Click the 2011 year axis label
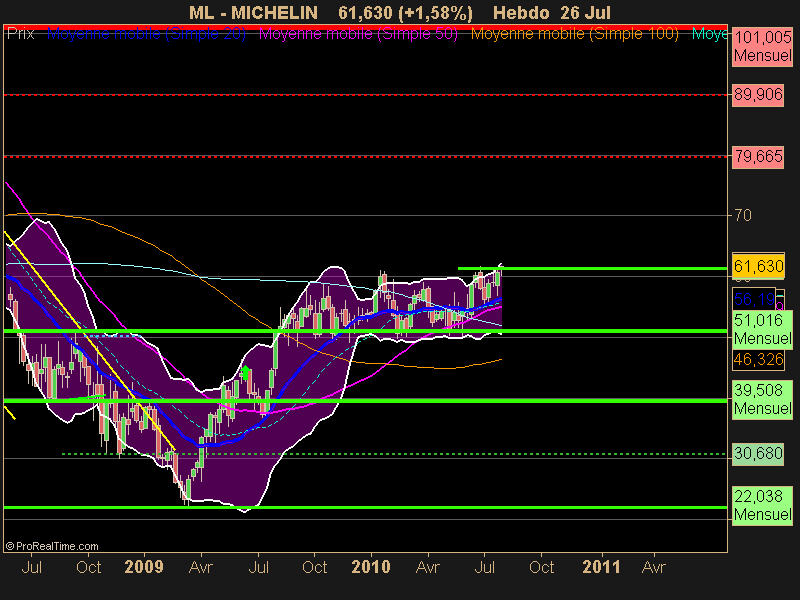Viewport: 800px width, 600px height. (602, 567)
